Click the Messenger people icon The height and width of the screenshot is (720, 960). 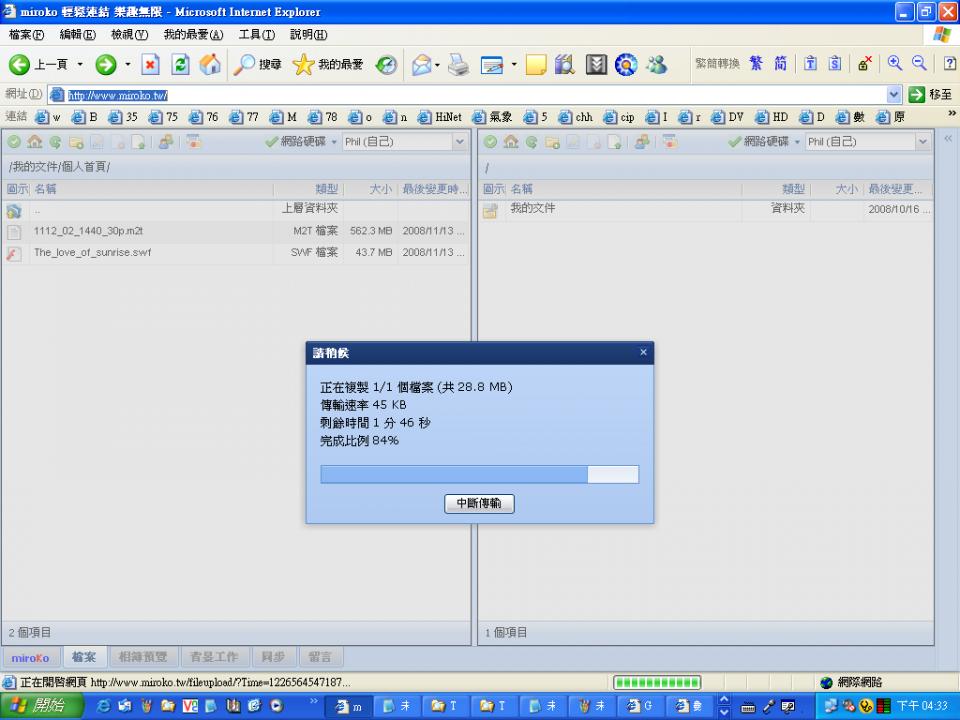click(x=657, y=64)
